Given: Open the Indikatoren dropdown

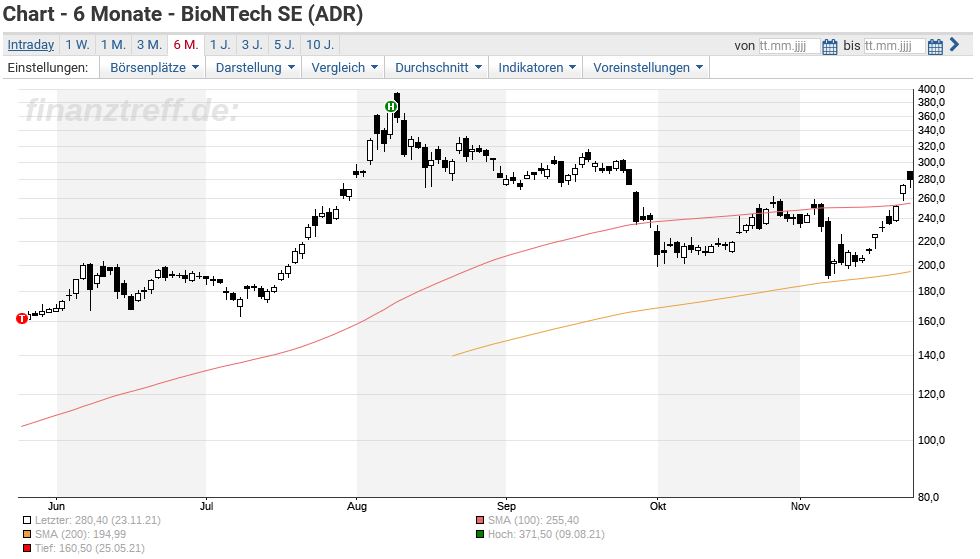Looking at the screenshot, I should 536,68.
